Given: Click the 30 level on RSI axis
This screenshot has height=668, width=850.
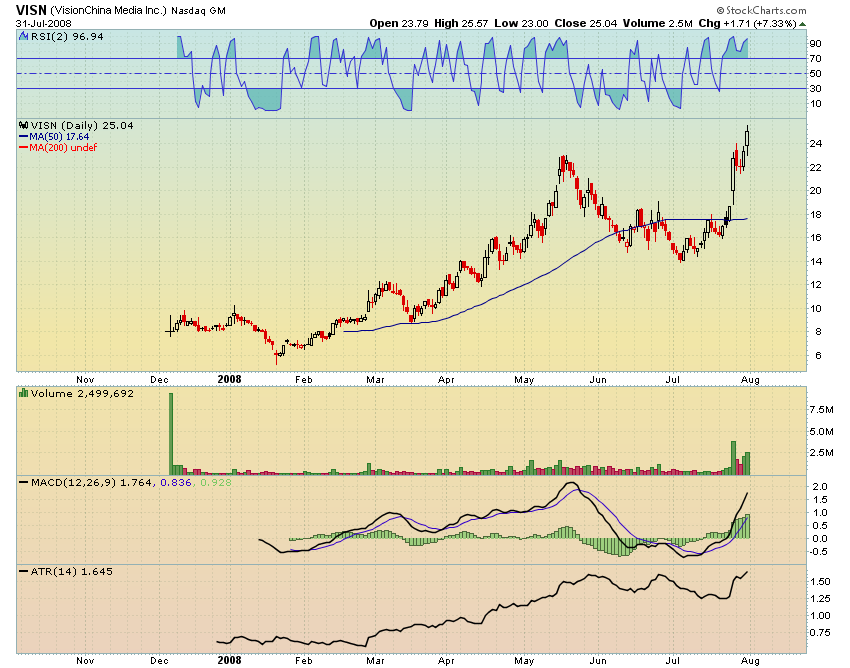Looking at the screenshot, I should pos(815,88).
